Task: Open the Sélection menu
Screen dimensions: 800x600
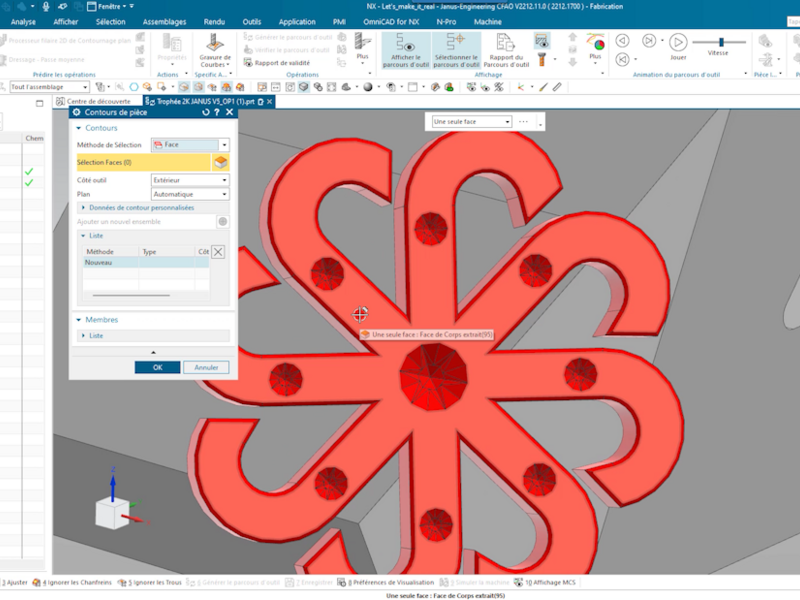Action: [110, 22]
